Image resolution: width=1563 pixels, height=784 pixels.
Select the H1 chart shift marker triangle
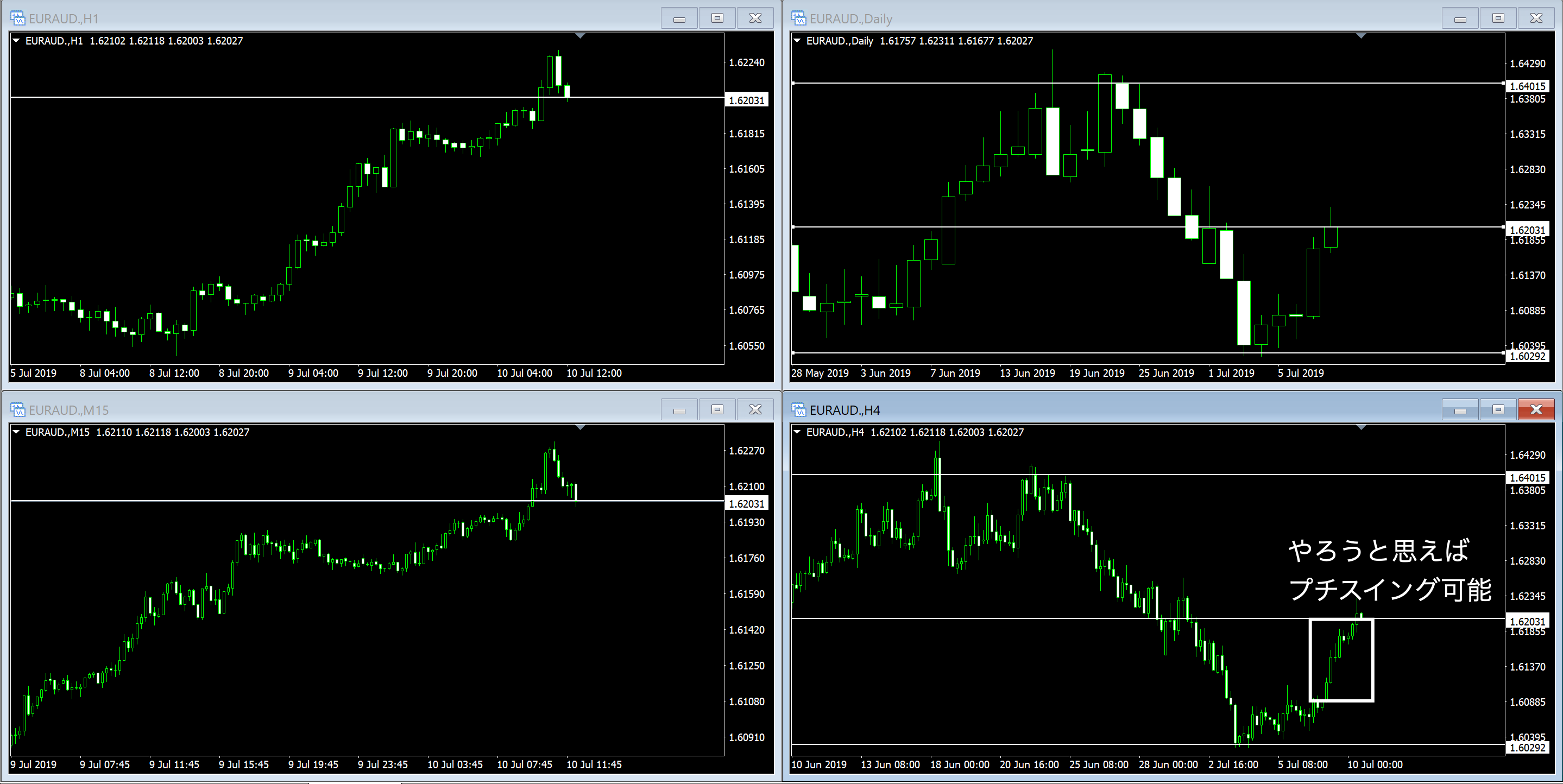(x=580, y=36)
